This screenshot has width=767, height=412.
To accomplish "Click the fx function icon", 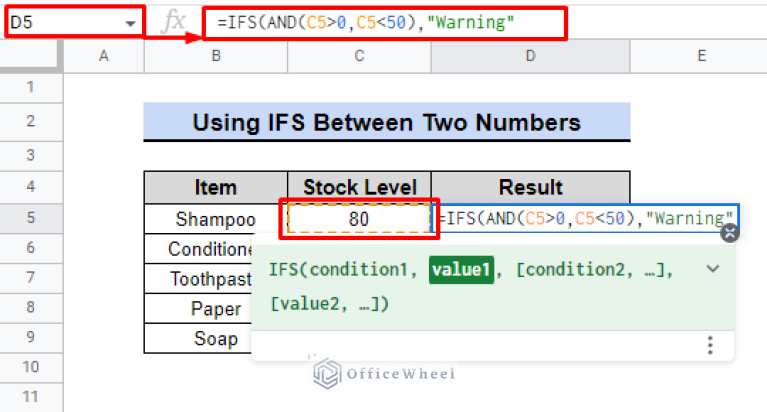I will tap(173, 21).
